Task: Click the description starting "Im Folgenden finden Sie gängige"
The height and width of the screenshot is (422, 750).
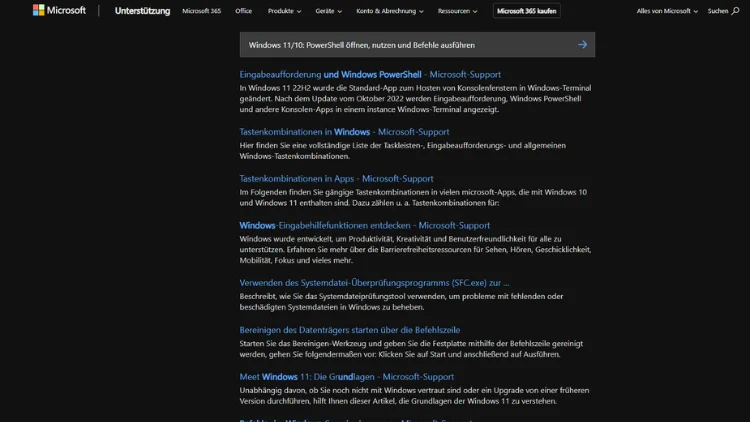Action: [413, 197]
